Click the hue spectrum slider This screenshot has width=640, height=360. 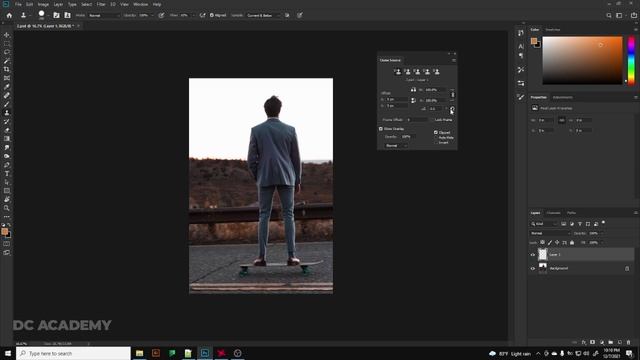tap(631, 60)
